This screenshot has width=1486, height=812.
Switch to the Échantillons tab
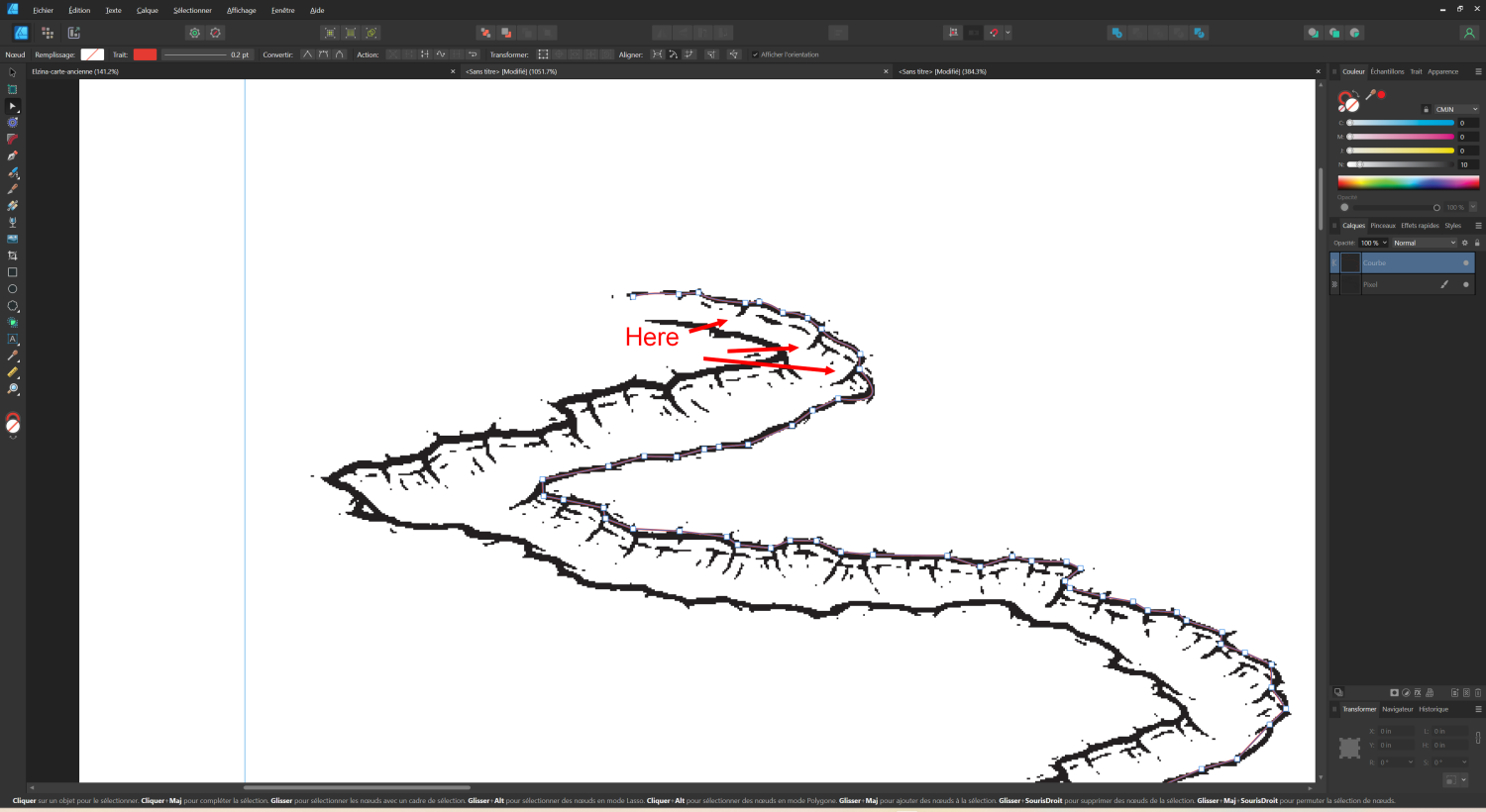click(x=1388, y=71)
